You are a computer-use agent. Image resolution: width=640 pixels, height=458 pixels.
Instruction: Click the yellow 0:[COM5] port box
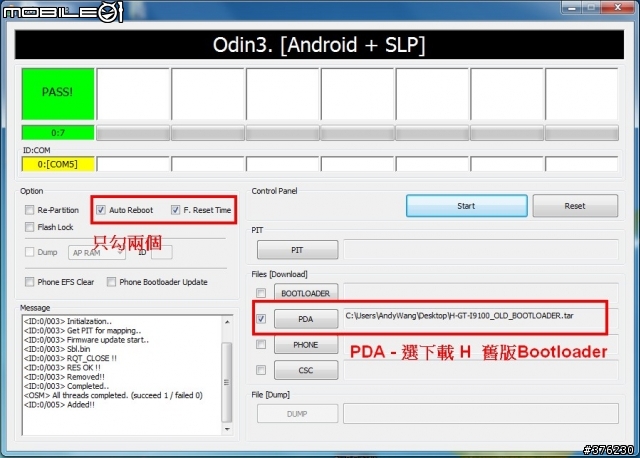point(58,164)
